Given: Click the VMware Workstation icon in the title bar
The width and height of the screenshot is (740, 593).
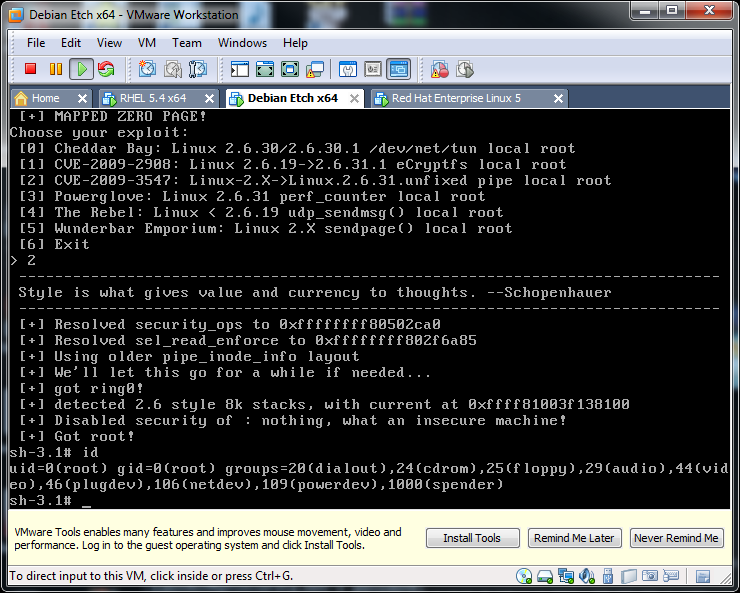Looking at the screenshot, I should tap(16, 15).
